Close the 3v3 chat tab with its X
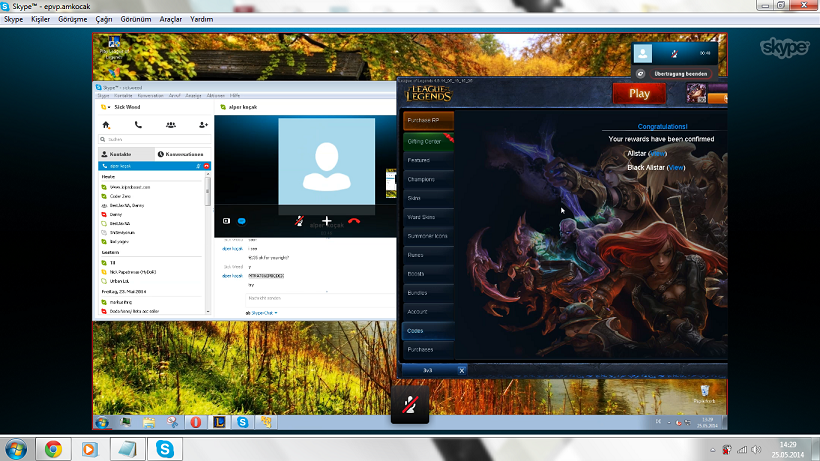 (x=461, y=371)
